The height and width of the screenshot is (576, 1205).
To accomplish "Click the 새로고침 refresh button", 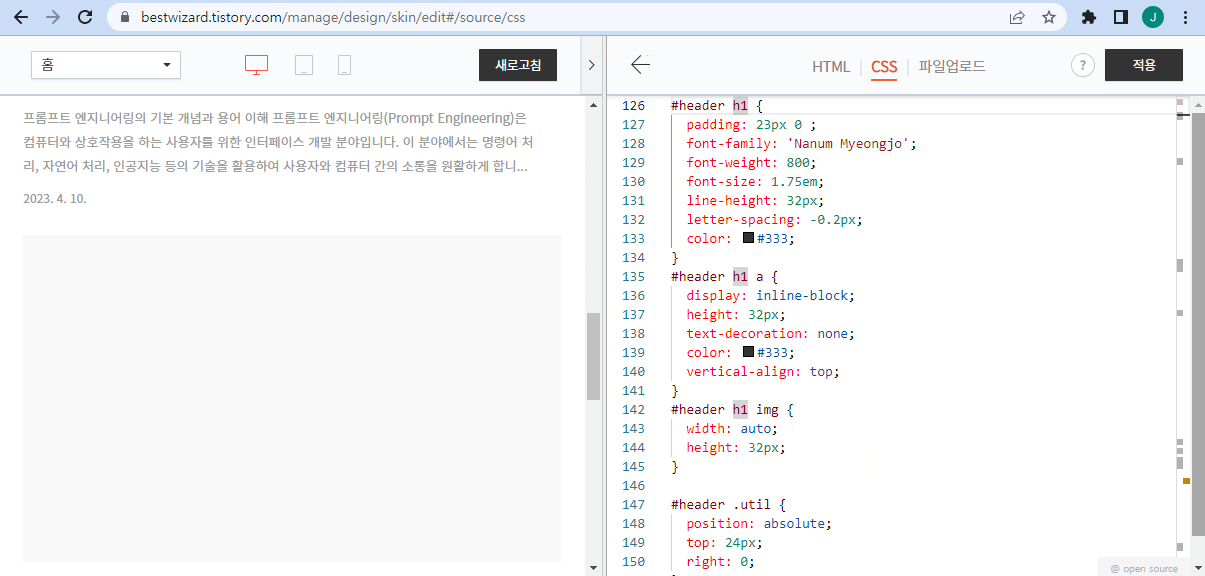I will click(517, 64).
